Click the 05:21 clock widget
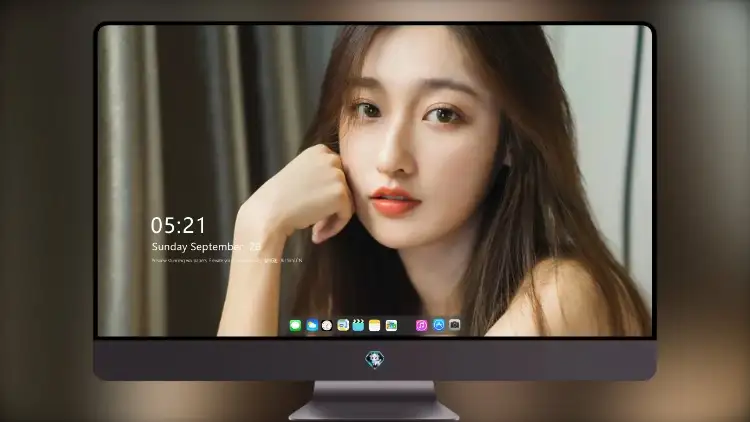The height and width of the screenshot is (422, 750). click(178, 225)
